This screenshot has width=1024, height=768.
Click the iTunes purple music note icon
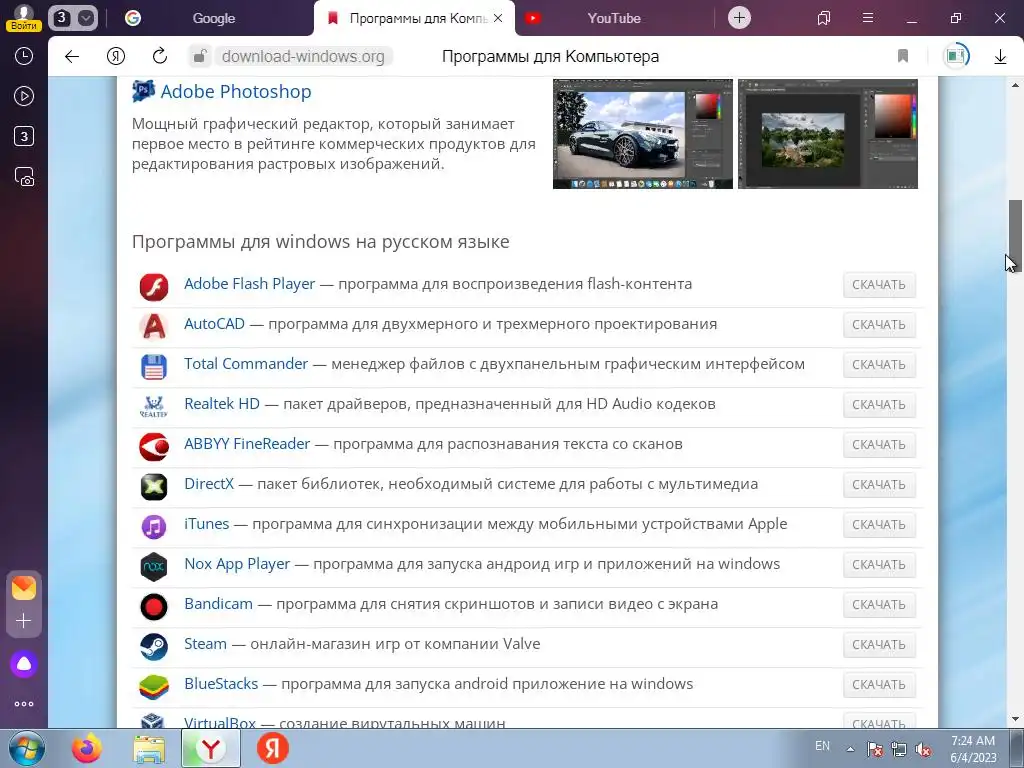154,526
